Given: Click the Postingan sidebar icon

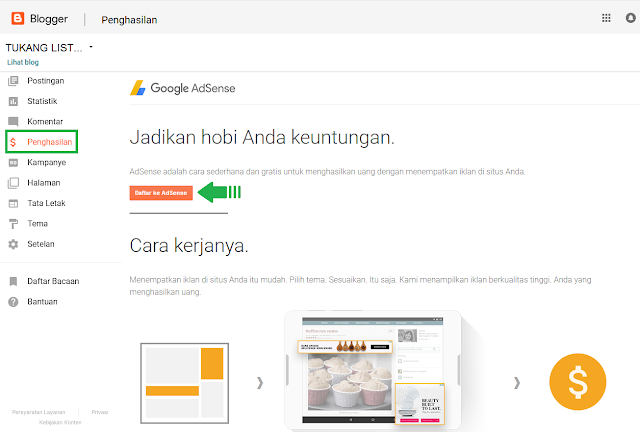Looking at the screenshot, I should 13,81.
